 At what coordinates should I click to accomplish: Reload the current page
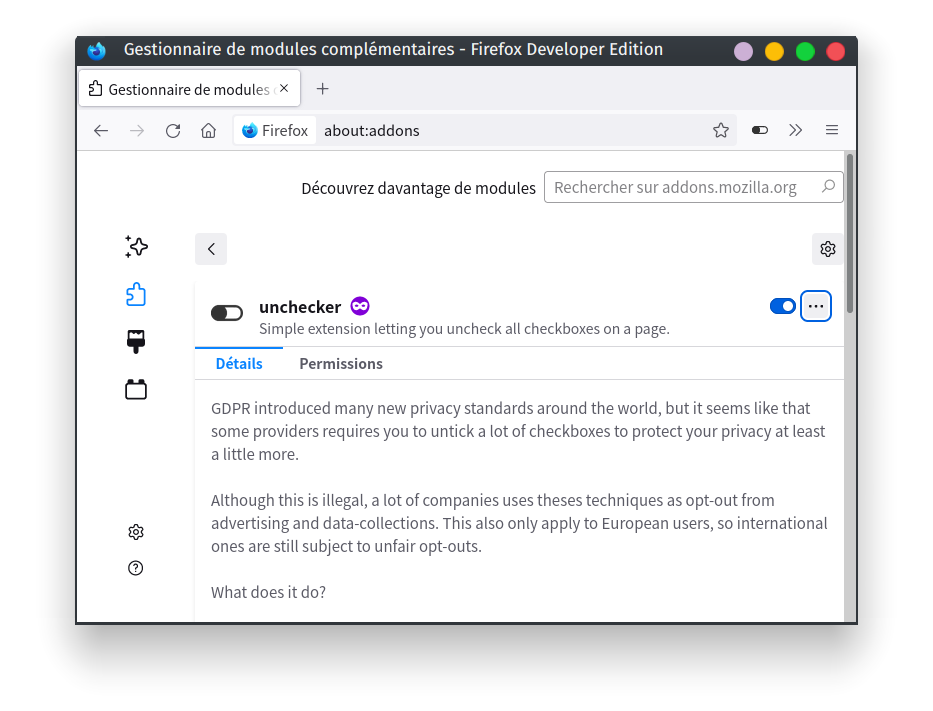[x=173, y=131]
